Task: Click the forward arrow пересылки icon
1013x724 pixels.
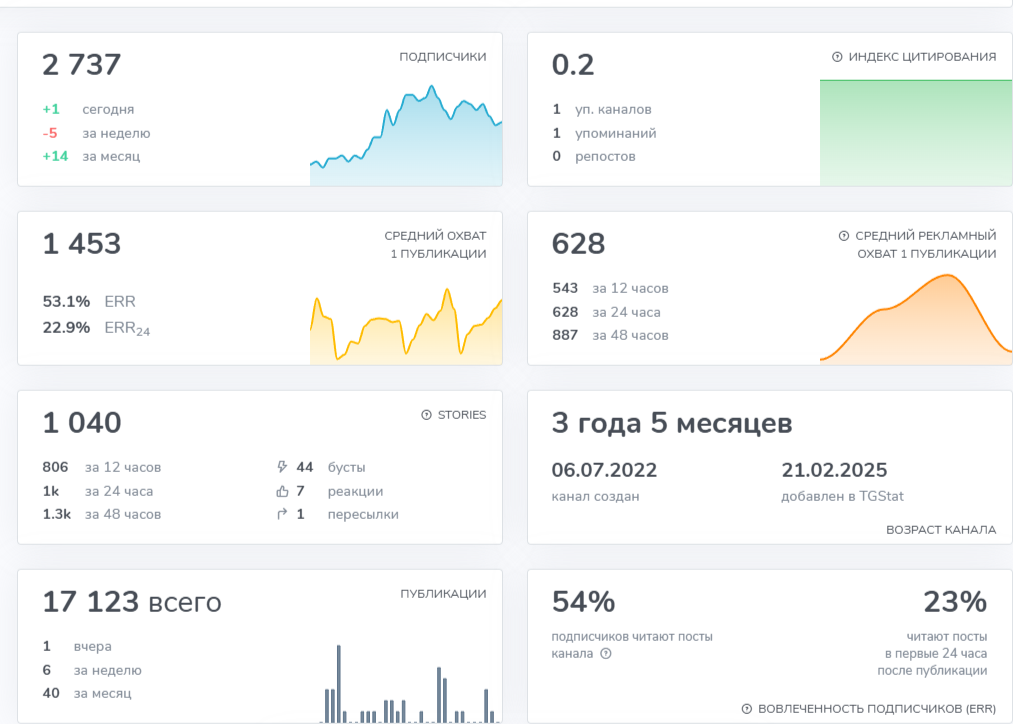Action: pyautogui.click(x=282, y=514)
